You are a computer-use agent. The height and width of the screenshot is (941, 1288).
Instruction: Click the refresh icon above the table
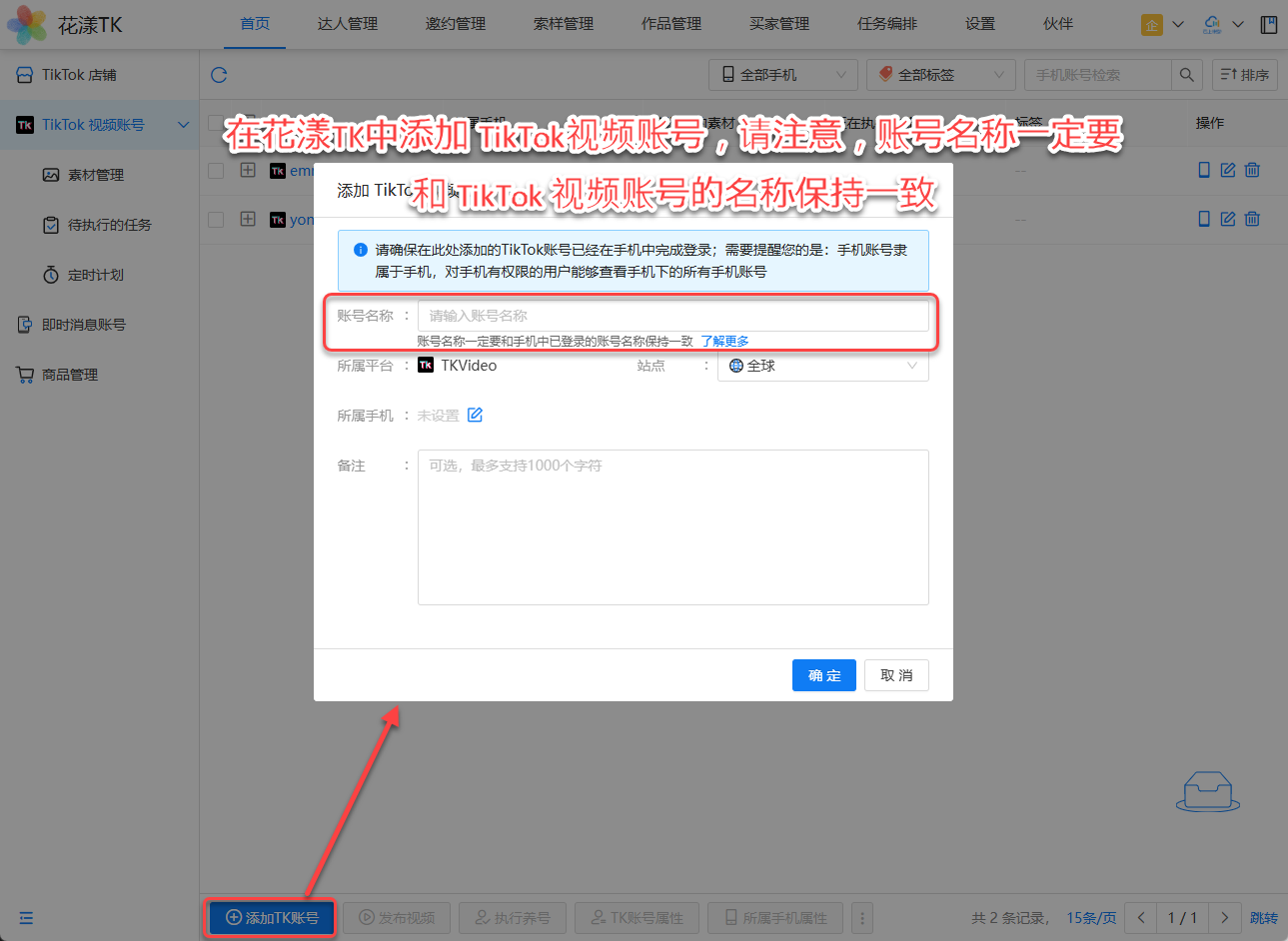tap(219, 75)
